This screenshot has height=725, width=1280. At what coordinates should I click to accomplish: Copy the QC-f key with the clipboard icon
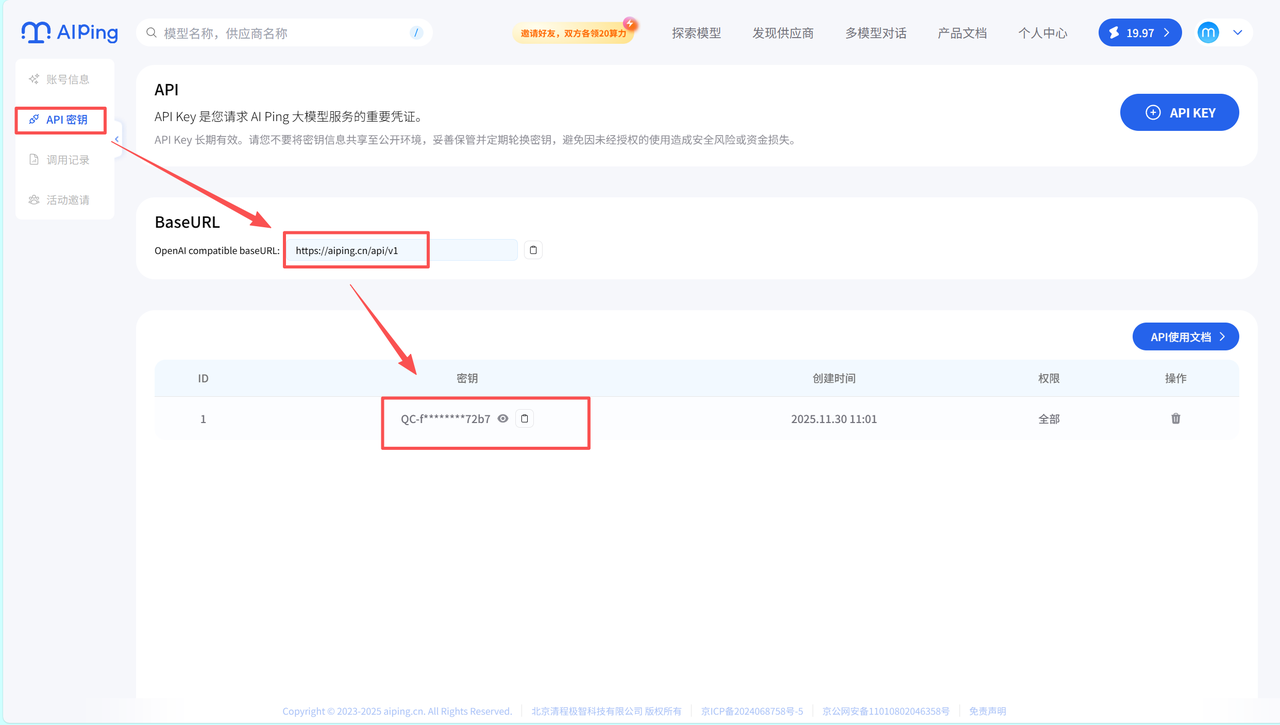[x=524, y=419]
